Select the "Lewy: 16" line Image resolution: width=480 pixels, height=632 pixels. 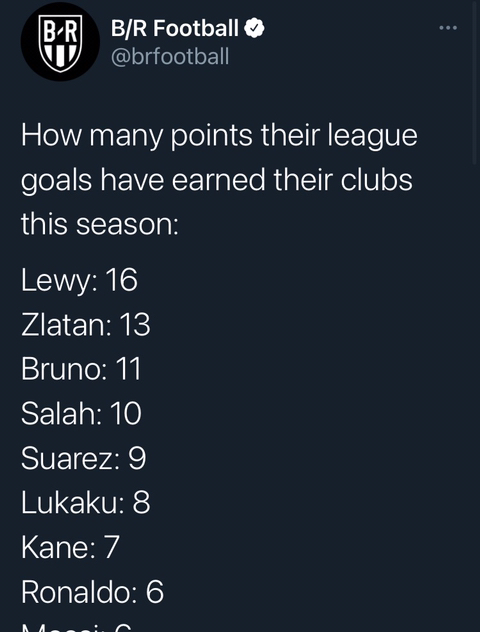79,281
